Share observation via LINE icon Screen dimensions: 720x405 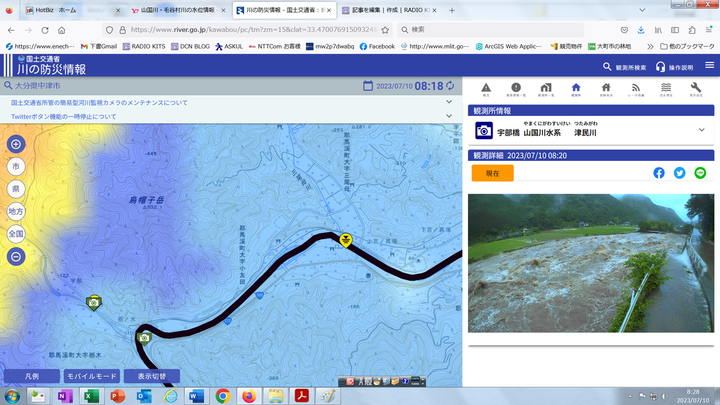(701, 173)
